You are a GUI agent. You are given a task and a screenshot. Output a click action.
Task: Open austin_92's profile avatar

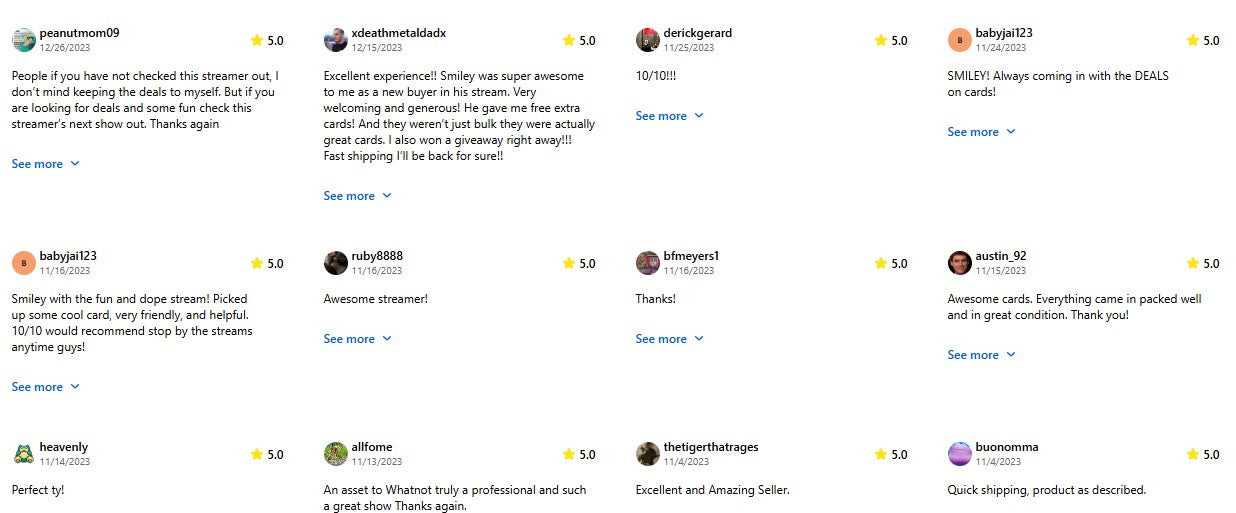coord(960,263)
